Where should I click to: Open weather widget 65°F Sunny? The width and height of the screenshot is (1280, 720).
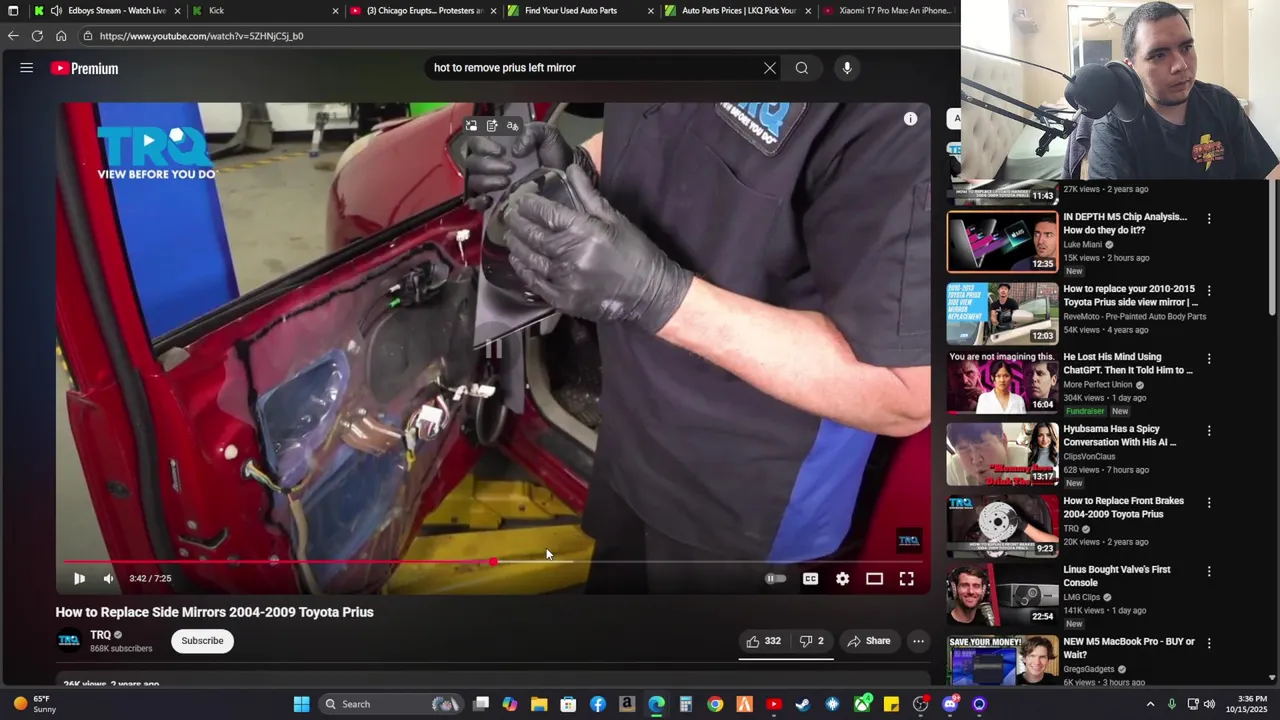[35, 704]
